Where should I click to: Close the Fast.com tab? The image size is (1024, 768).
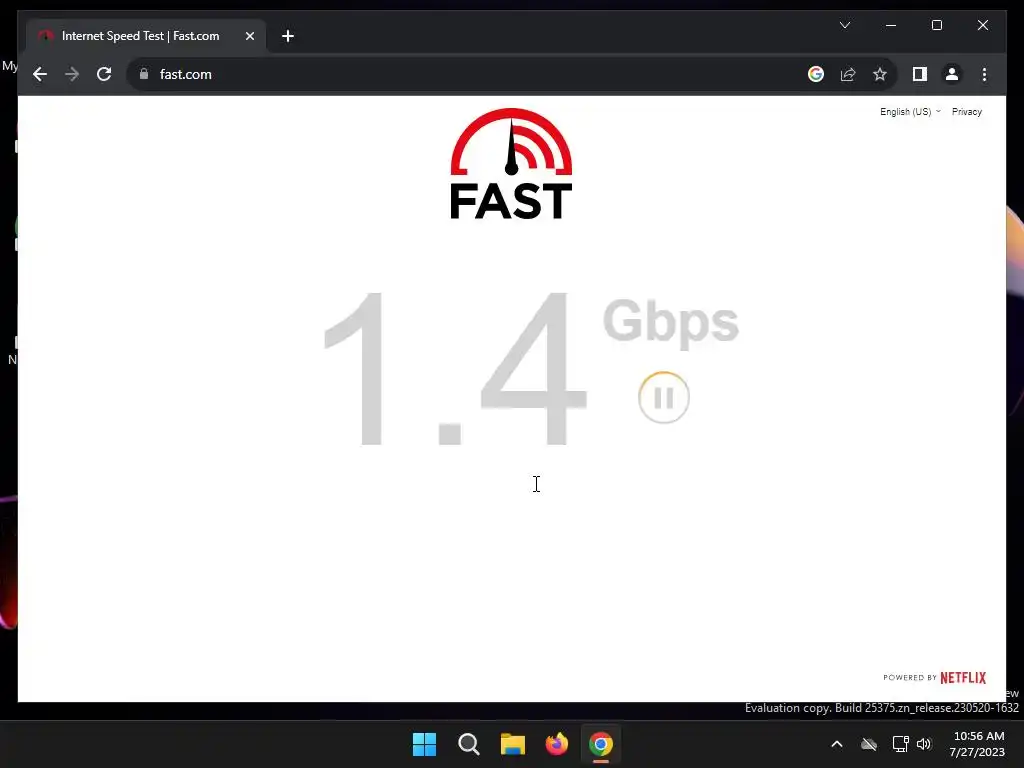pos(249,36)
